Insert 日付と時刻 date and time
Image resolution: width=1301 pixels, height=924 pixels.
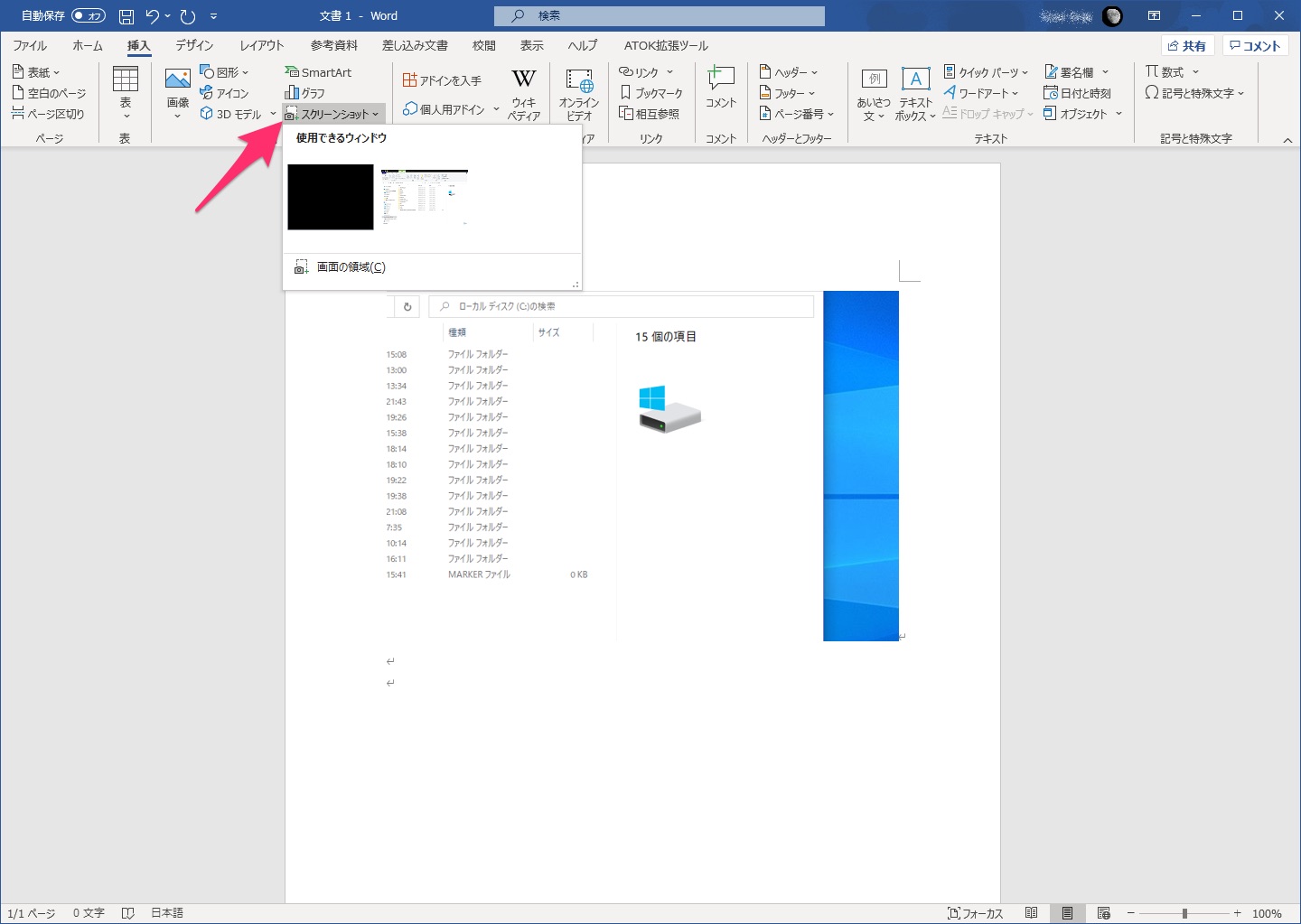[1077, 93]
